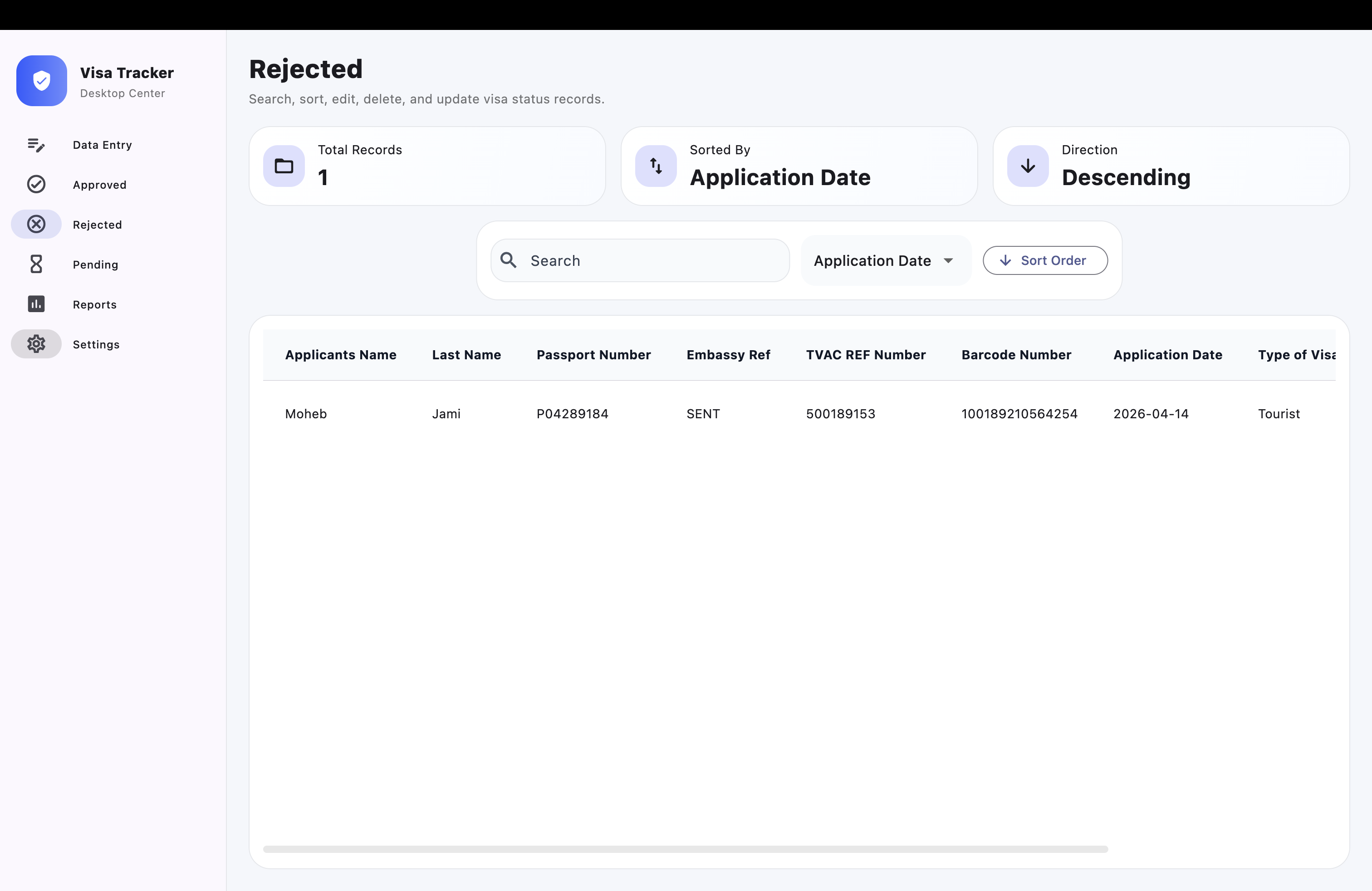
Task: Click the Approved checkmark circle icon
Action: coord(36,185)
